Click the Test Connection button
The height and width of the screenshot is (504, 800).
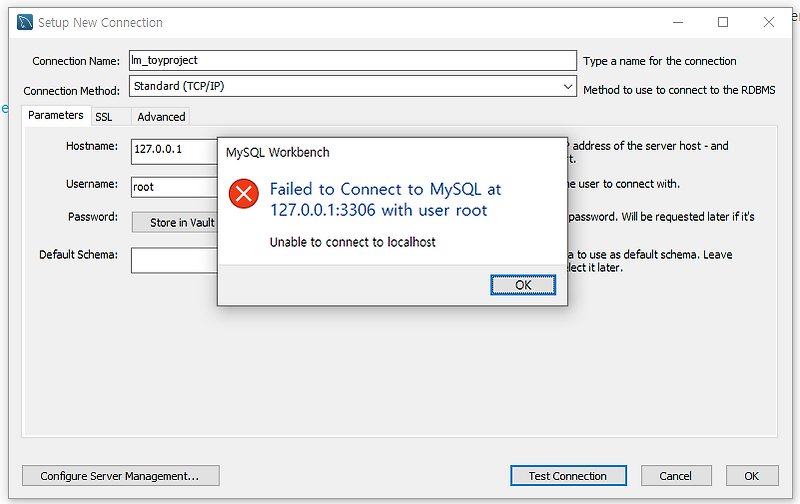tap(568, 475)
